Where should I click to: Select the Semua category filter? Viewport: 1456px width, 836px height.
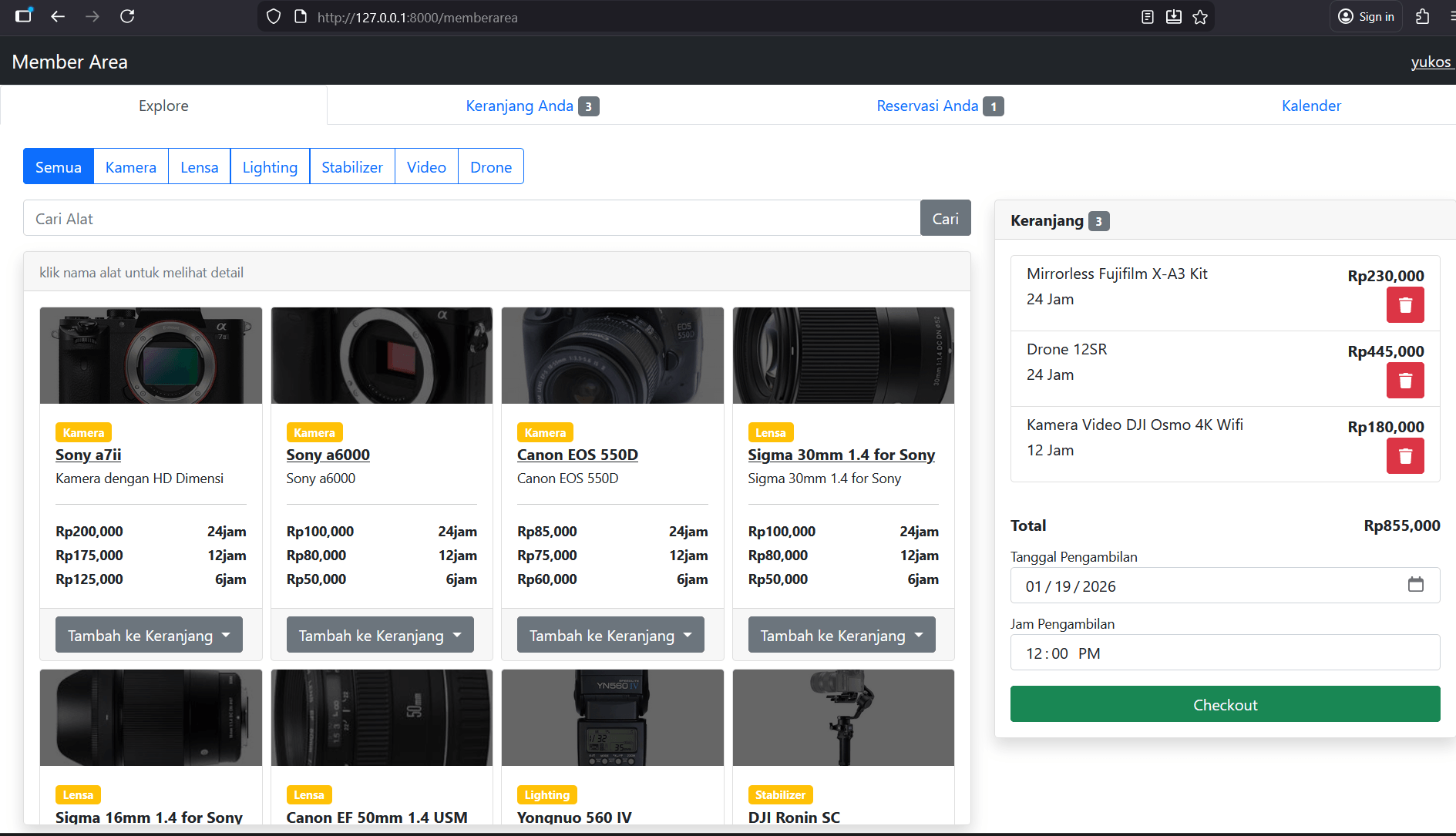pos(59,166)
